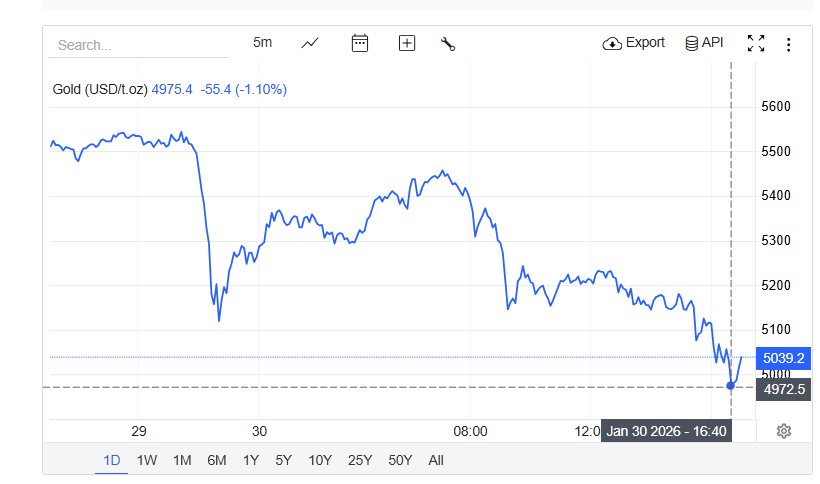Click the Gold (USD/t.oz) series label

coord(100,89)
